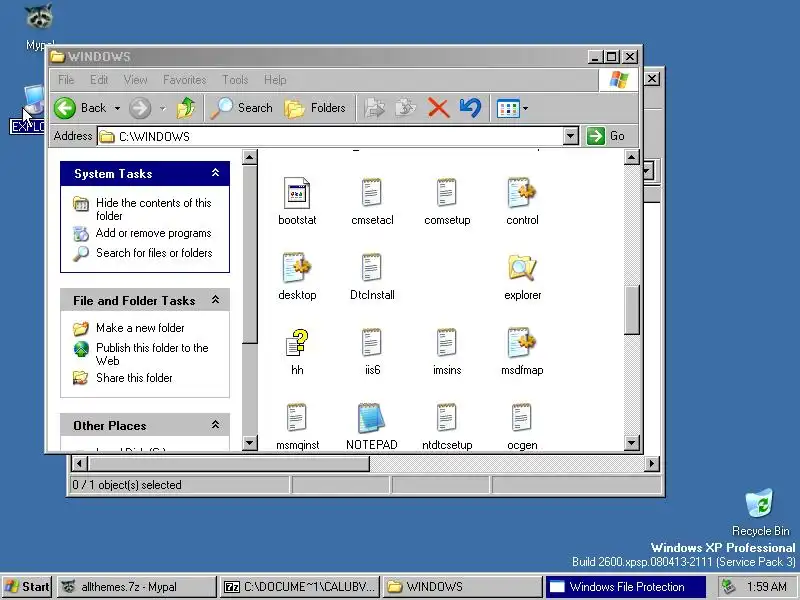Open the File menu
The image size is (800, 600).
pyautogui.click(x=66, y=80)
